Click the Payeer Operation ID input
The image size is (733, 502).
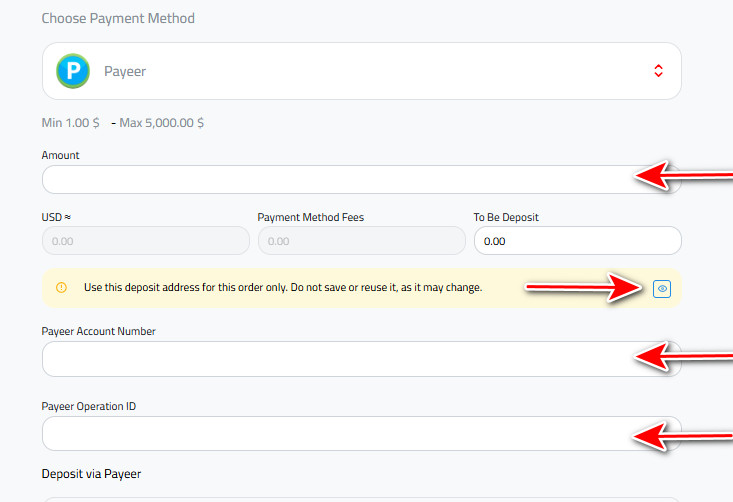tap(361, 434)
